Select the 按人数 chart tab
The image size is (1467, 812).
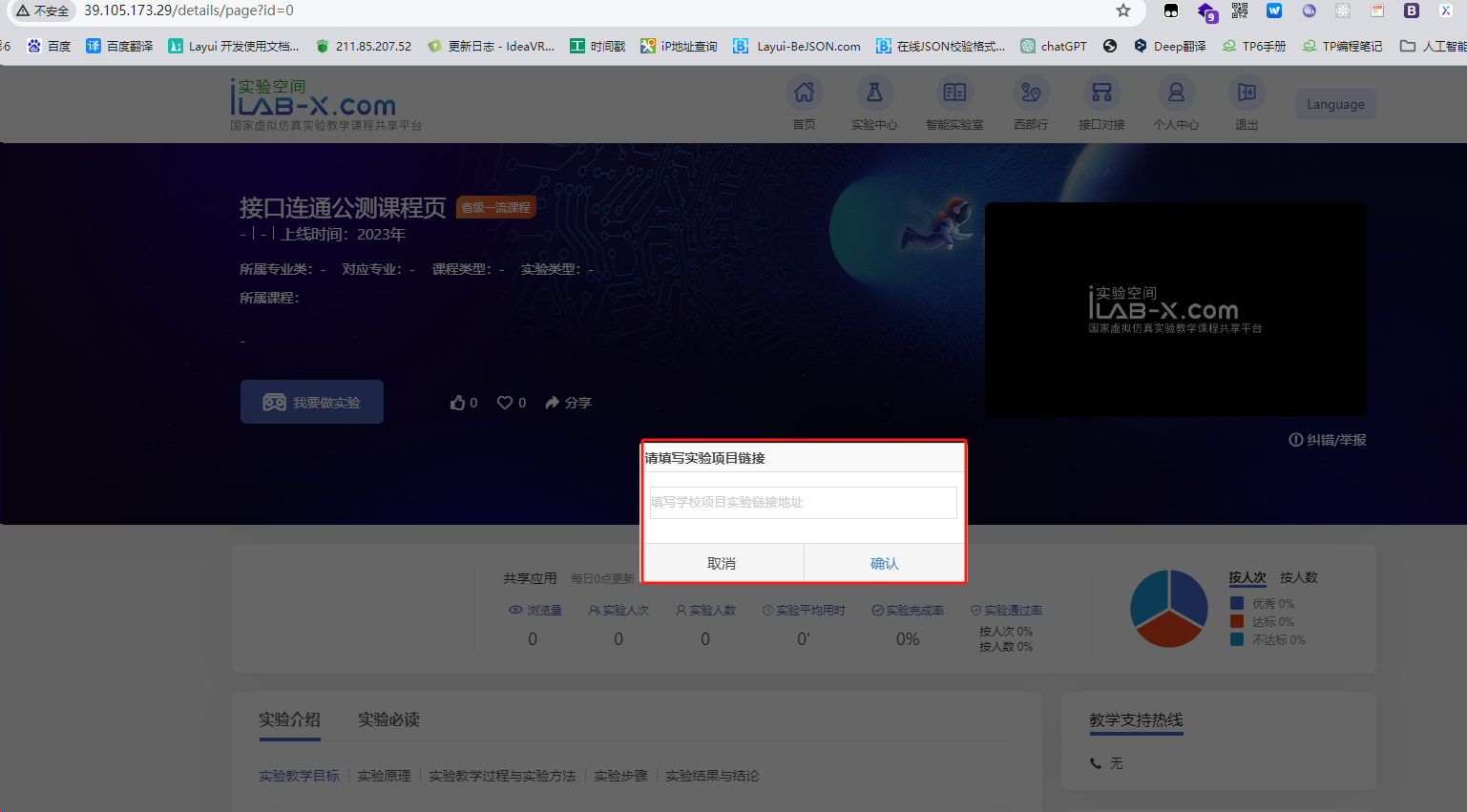[x=1299, y=577]
